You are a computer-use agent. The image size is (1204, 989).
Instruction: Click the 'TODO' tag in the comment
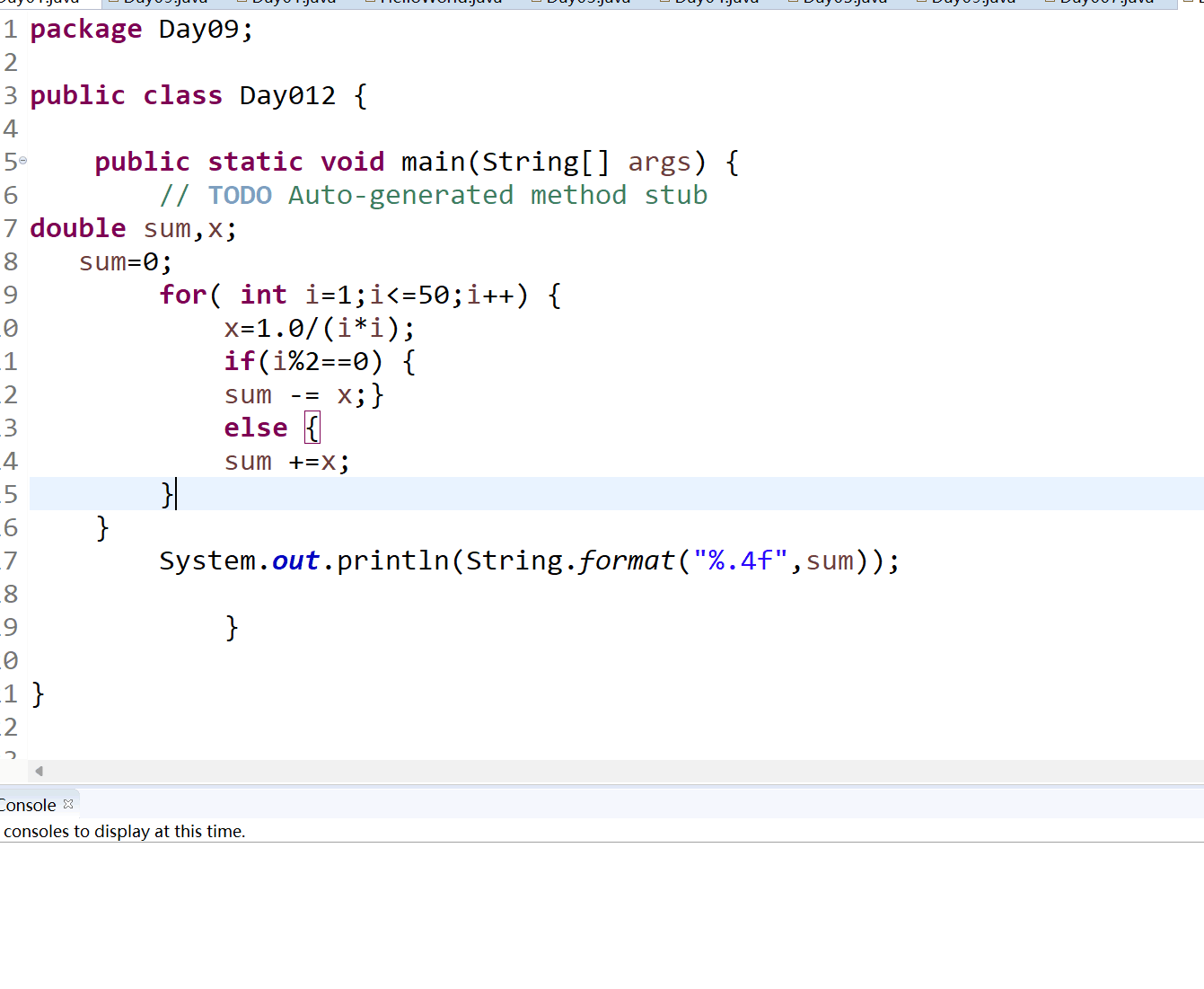(240, 196)
